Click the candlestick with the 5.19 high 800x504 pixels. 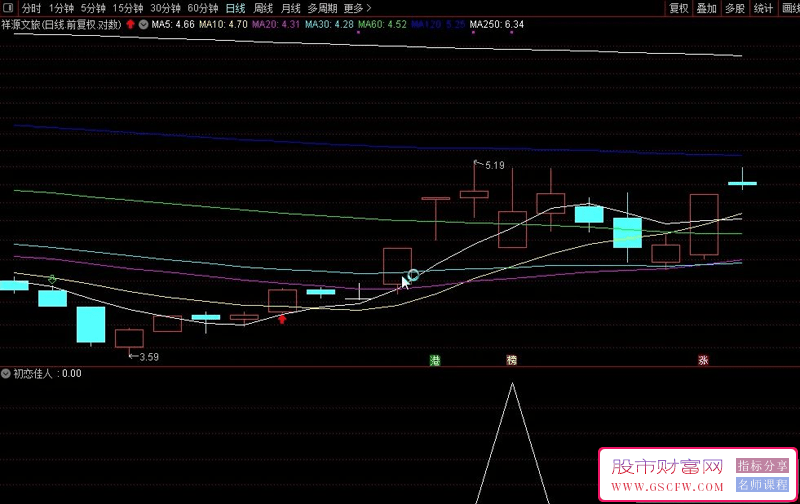point(474,193)
